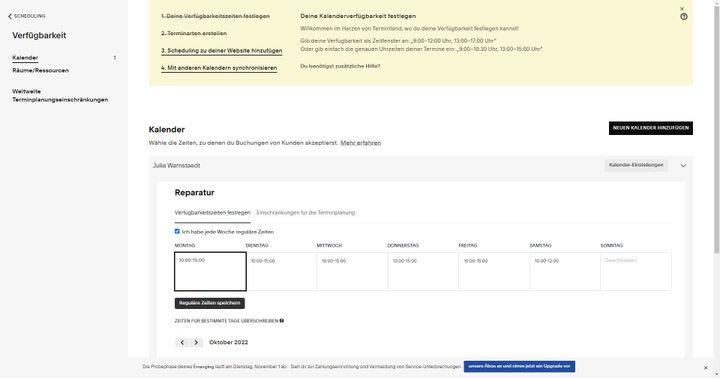Open step 3 Scheduling zu deiner Website hinzufügen
The width and height of the screenshot is (720, 378).
click(222, 51)
